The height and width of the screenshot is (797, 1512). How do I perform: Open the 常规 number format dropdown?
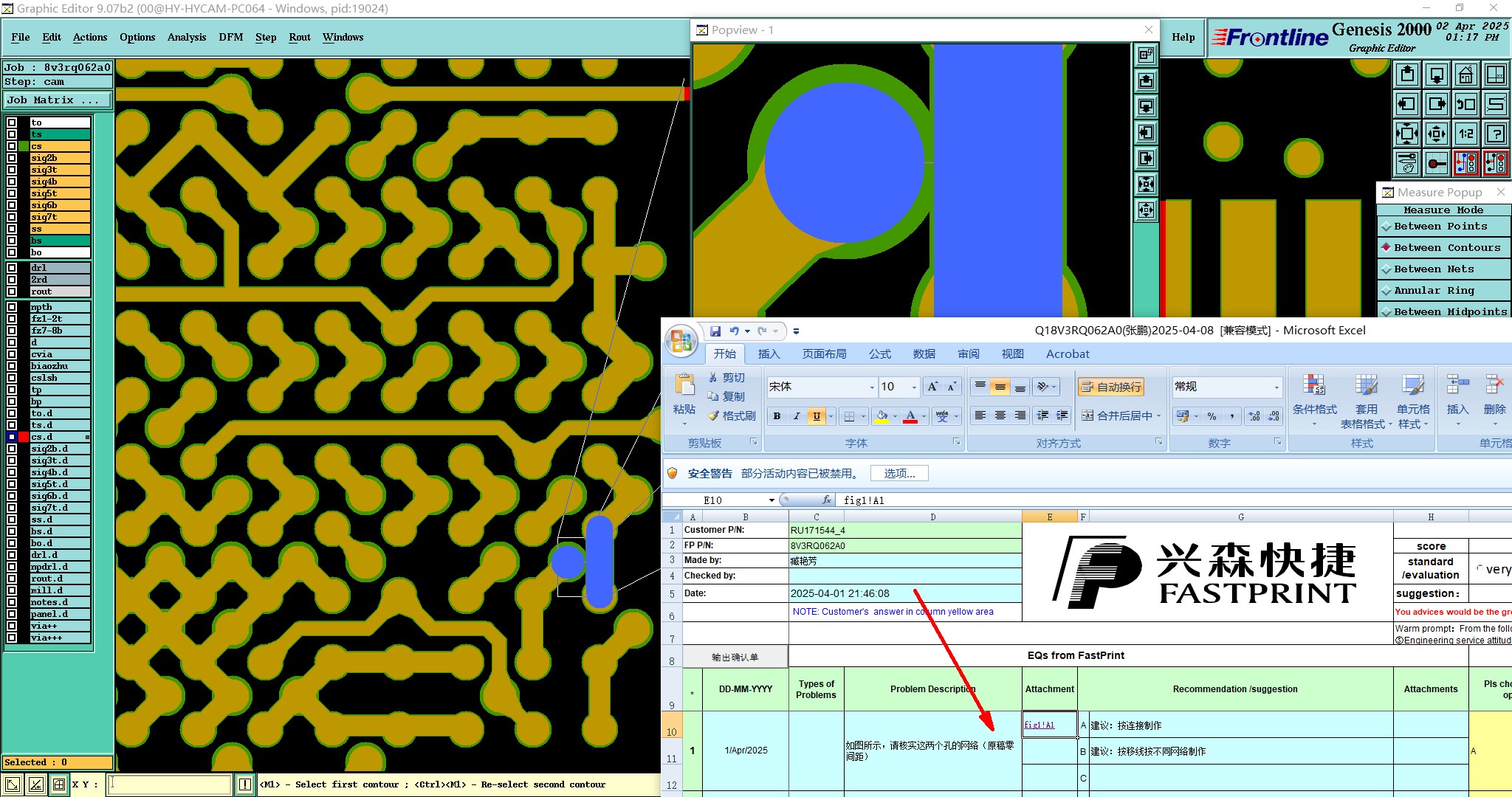[1276, 387]
